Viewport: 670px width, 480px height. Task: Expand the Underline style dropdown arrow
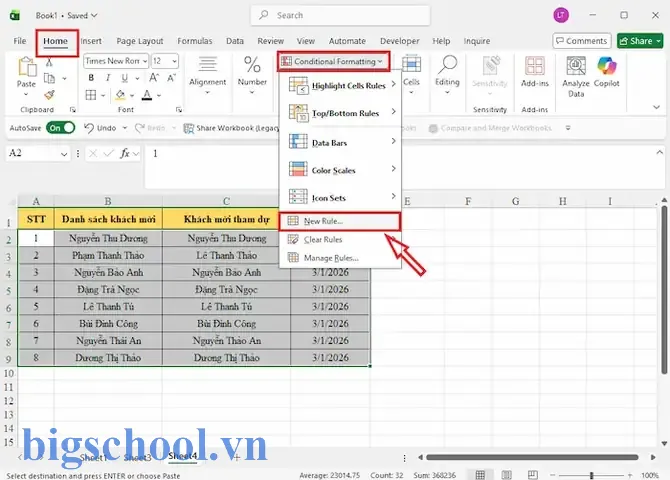(137, 78)
